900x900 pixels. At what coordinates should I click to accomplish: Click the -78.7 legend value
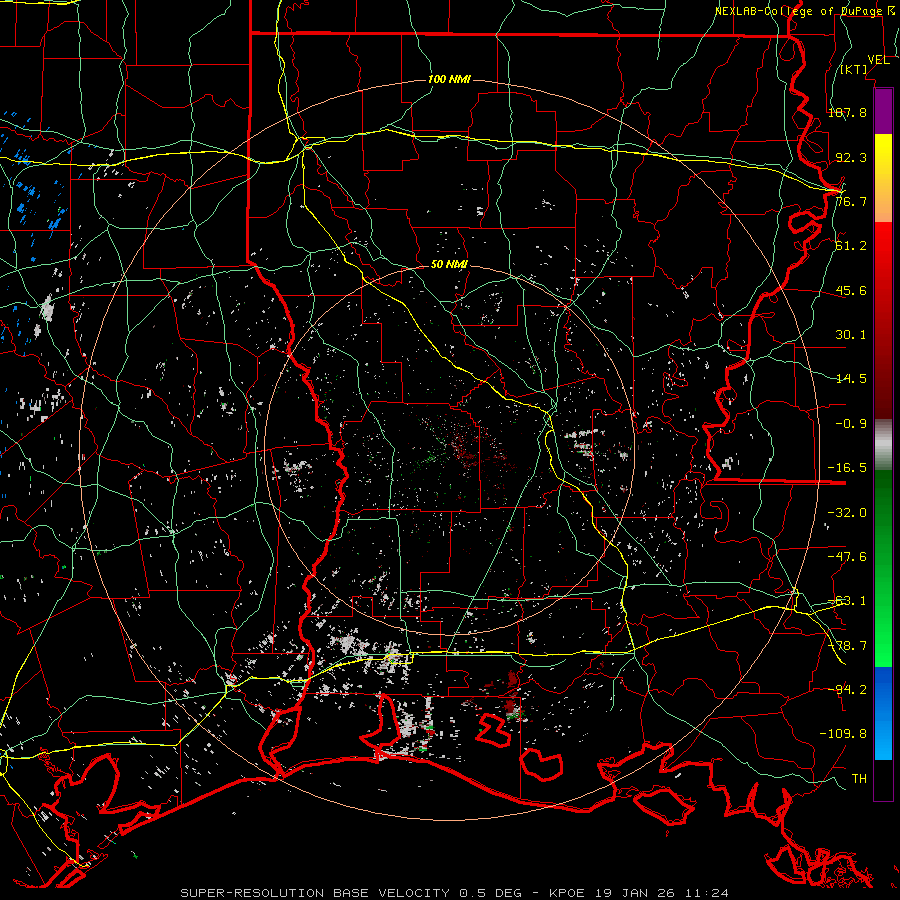847,646
